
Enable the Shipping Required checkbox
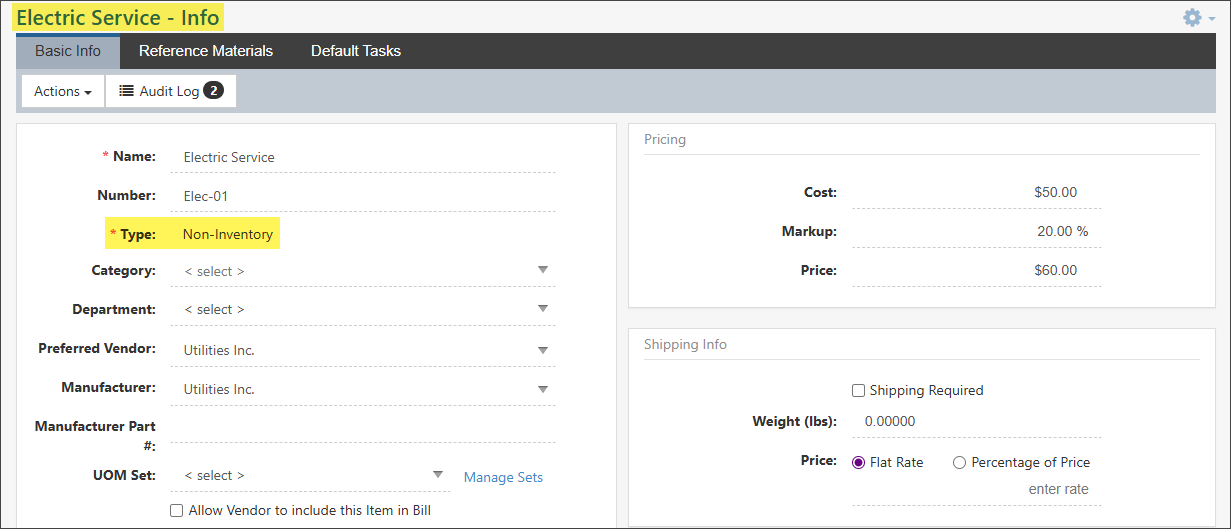coord(858,391)
